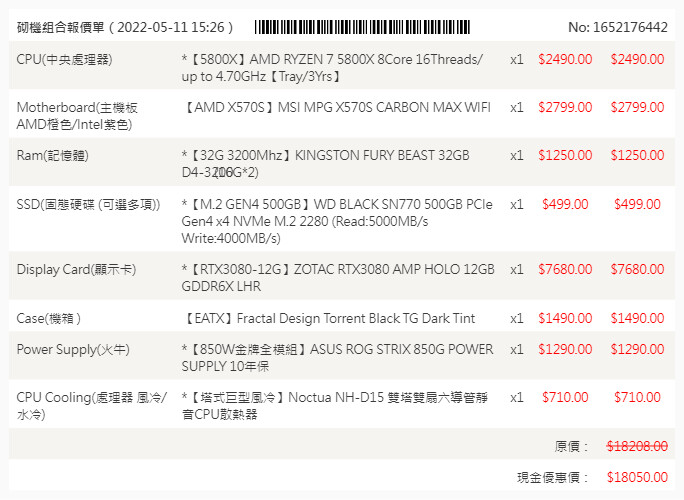Select the quotation title with date 2022-05-11

click(x=125, y=27)
